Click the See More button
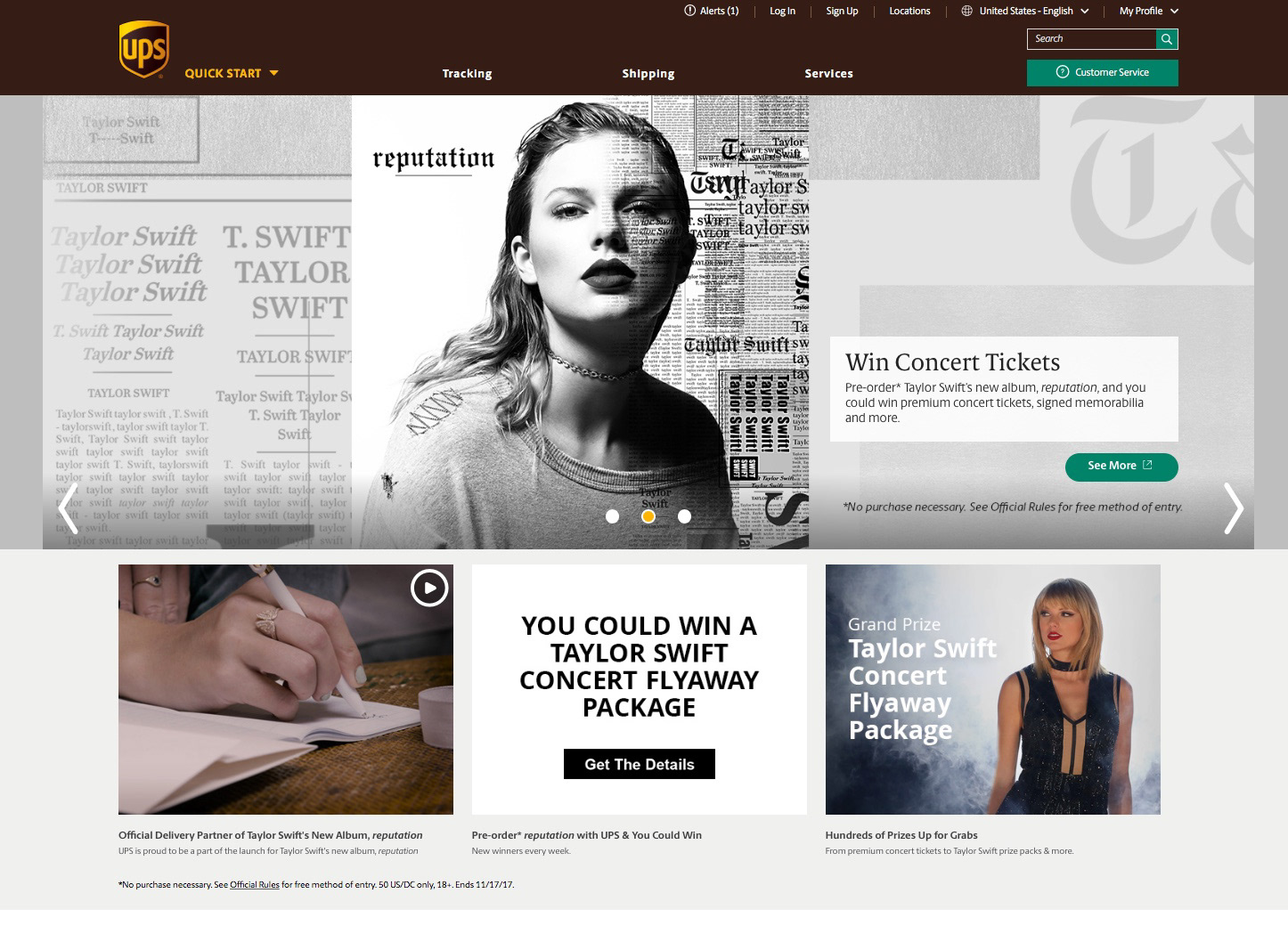This screenshot has width=1288, height=942. coord(1121,467)
